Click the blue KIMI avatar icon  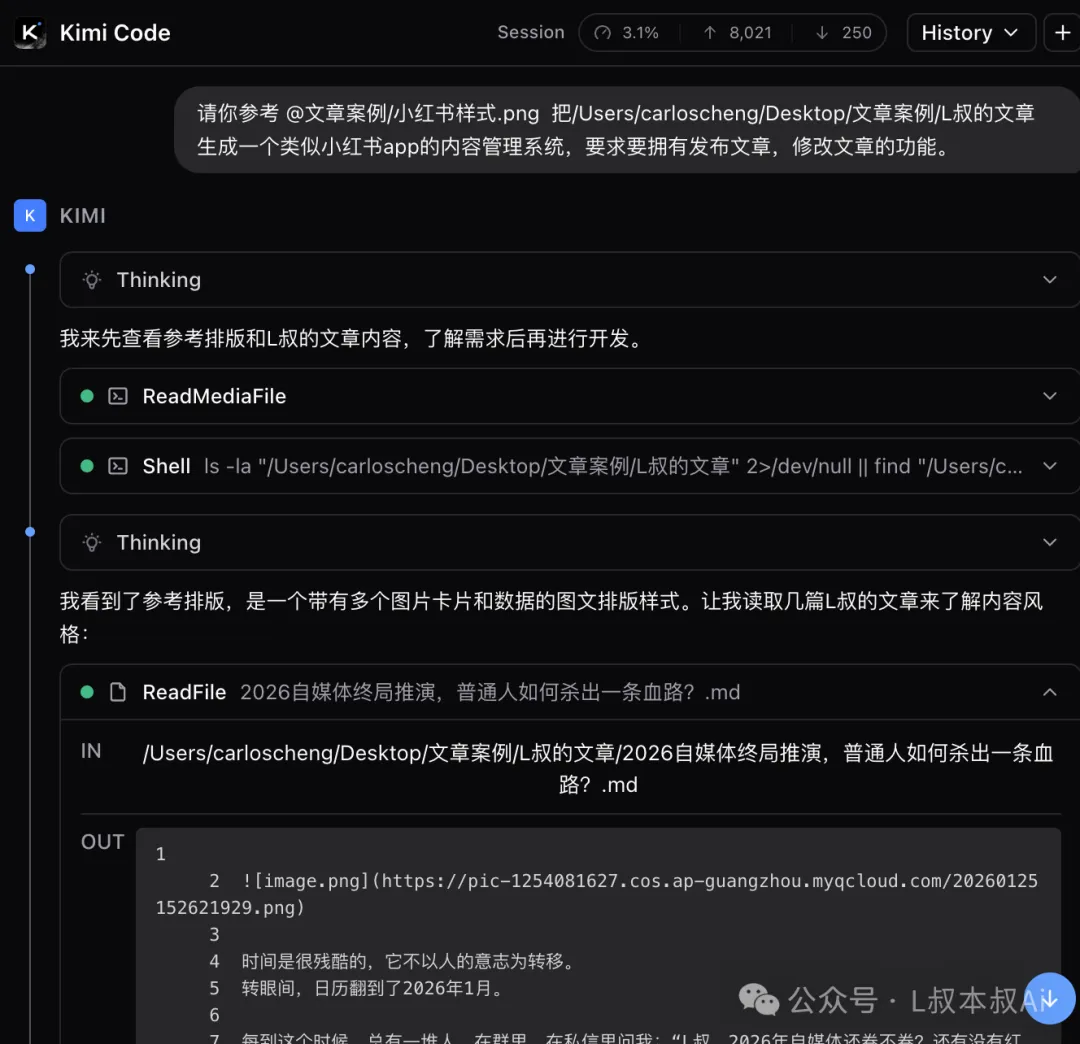(x=30, y=216)
